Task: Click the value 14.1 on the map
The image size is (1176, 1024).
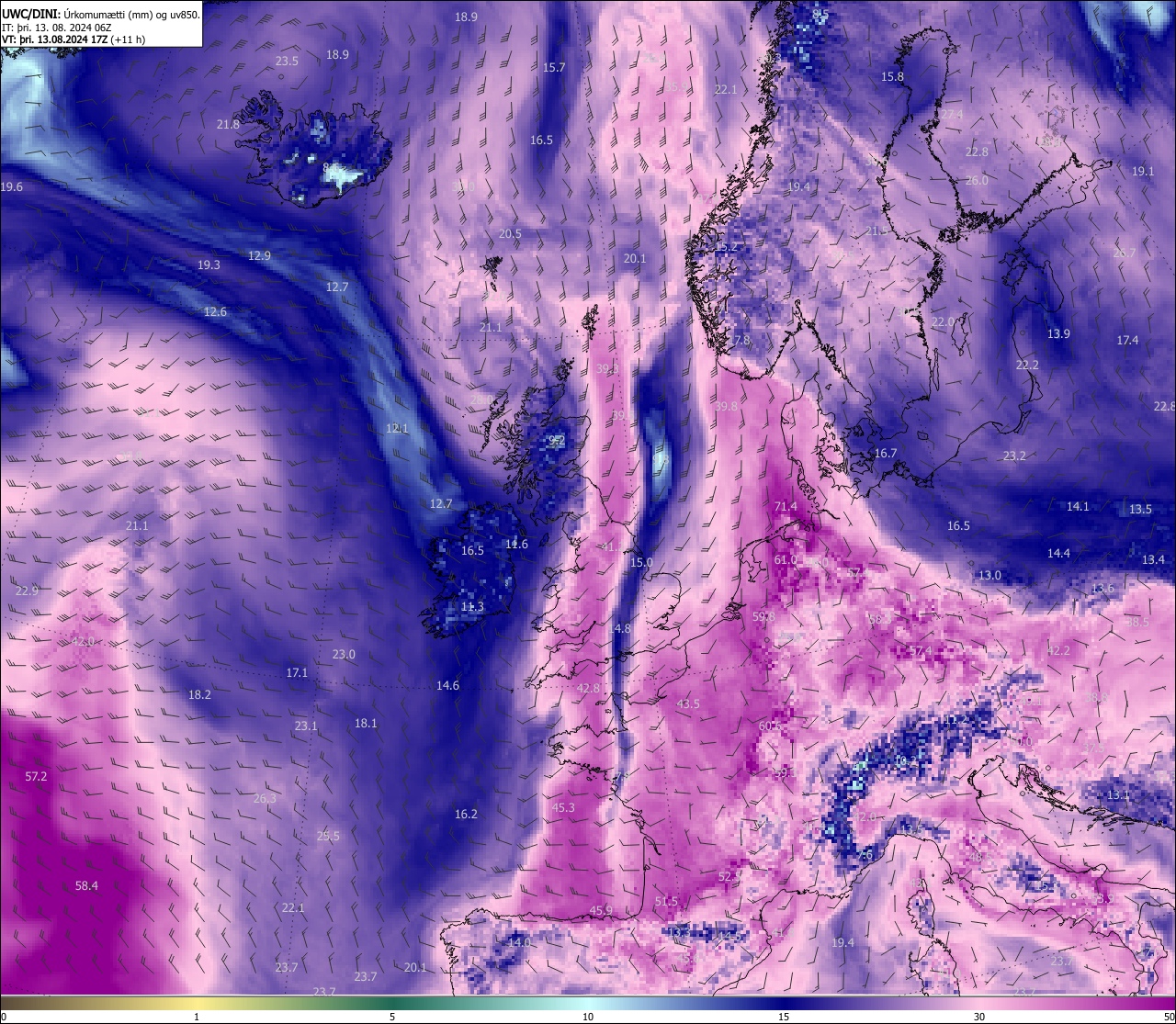Action: point(1078,506)
